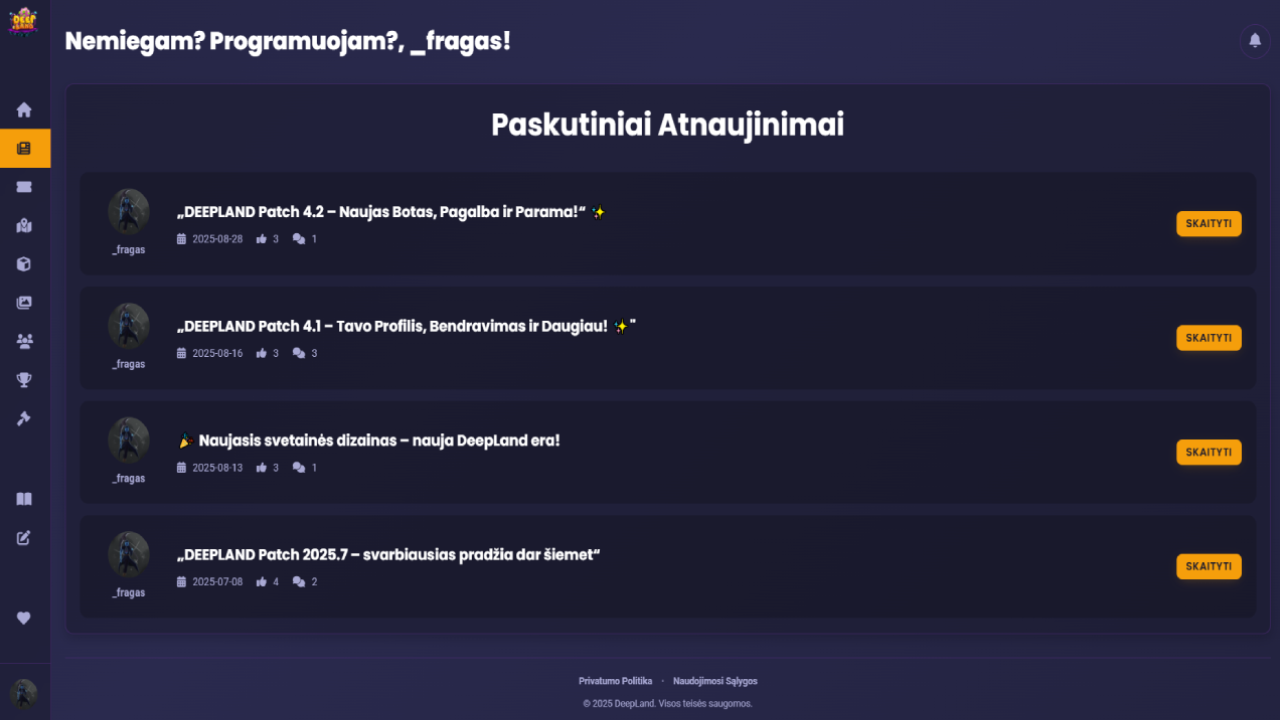
Task: Click the DeepLand logo
Action: 23,22
